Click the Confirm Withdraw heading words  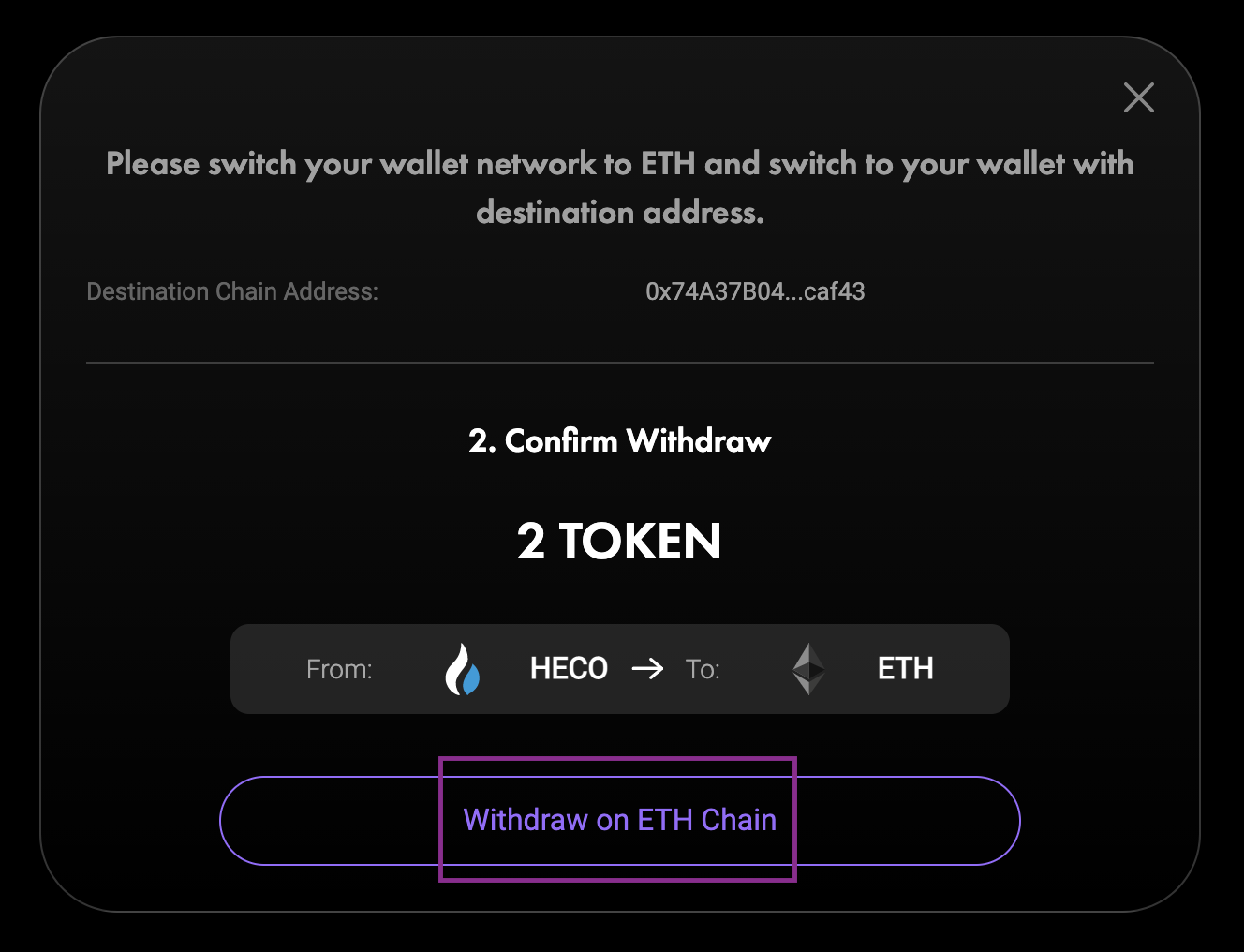(x=637, y=440)
